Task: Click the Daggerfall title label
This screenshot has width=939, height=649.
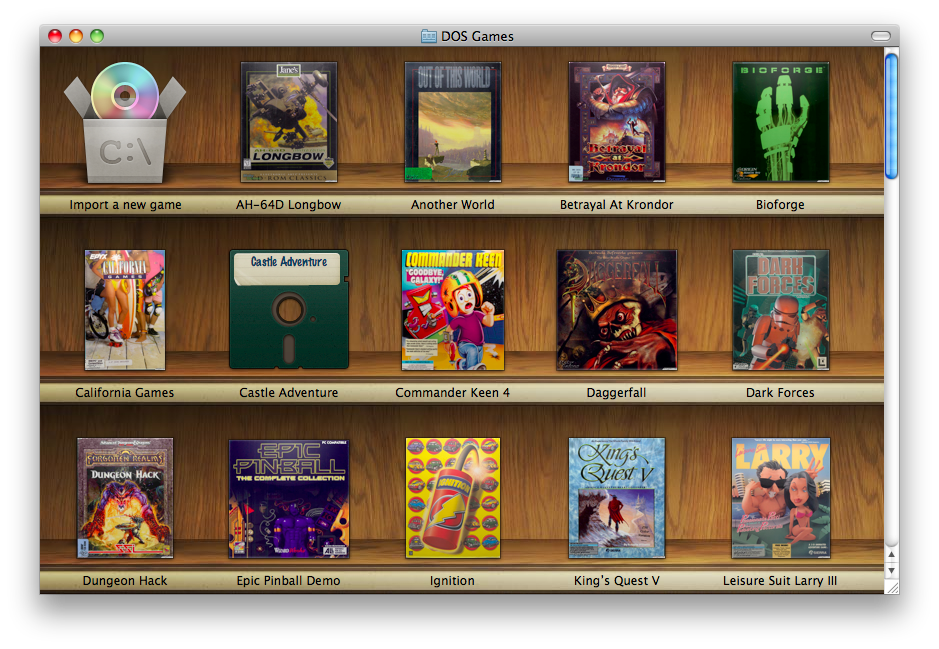Action: (617, 393)
